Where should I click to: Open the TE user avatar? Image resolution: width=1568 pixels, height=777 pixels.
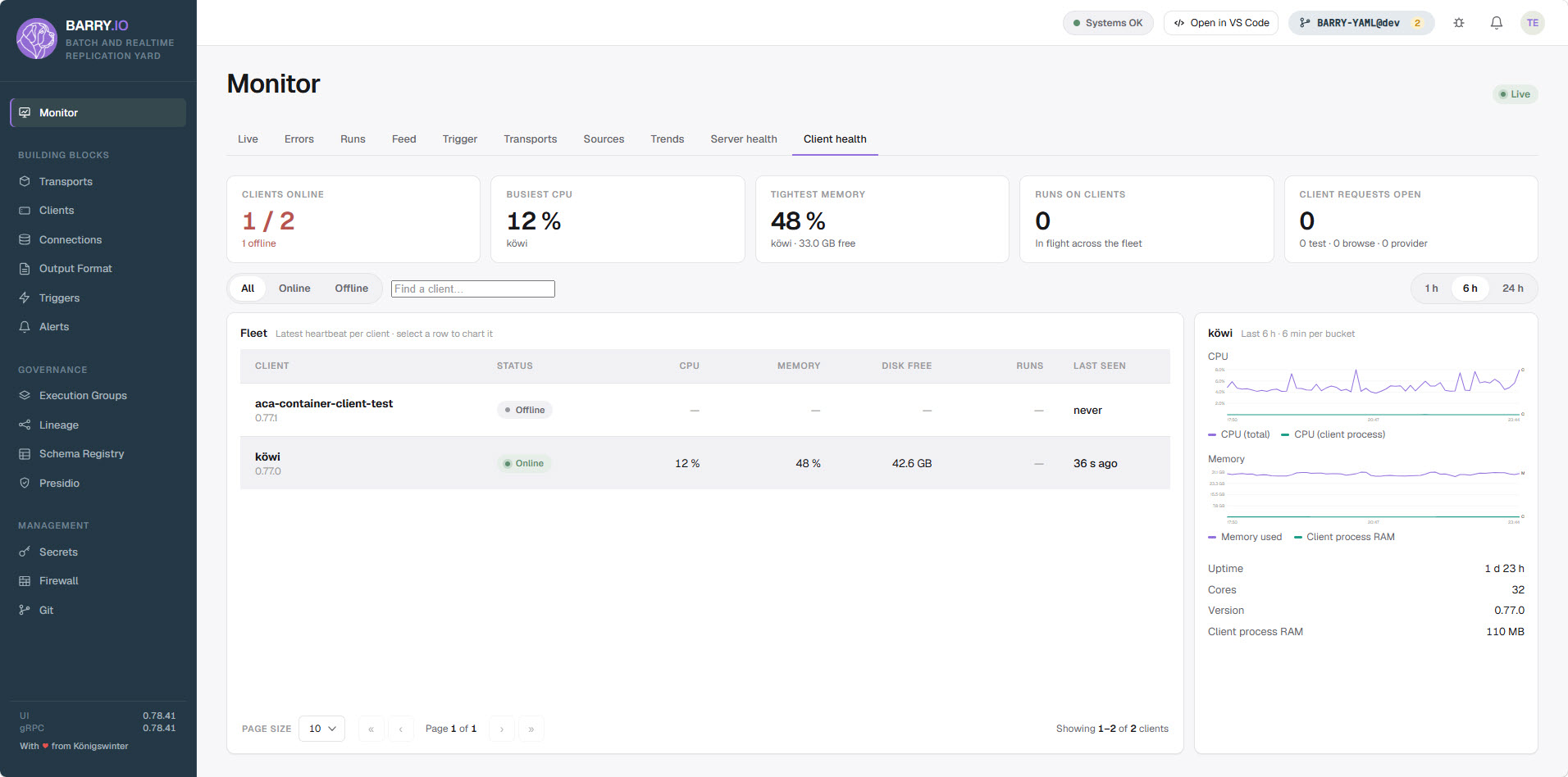[x=1532, y=23]
